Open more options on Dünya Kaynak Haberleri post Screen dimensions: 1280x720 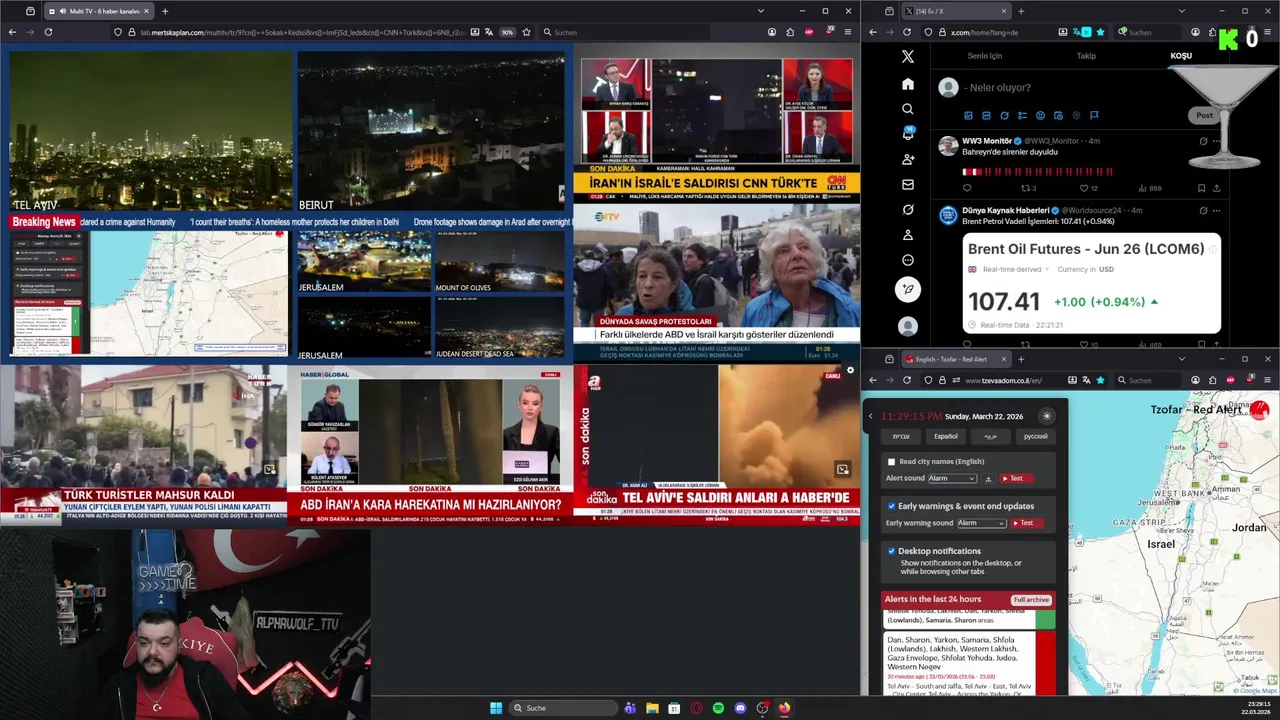[1216, 211]
